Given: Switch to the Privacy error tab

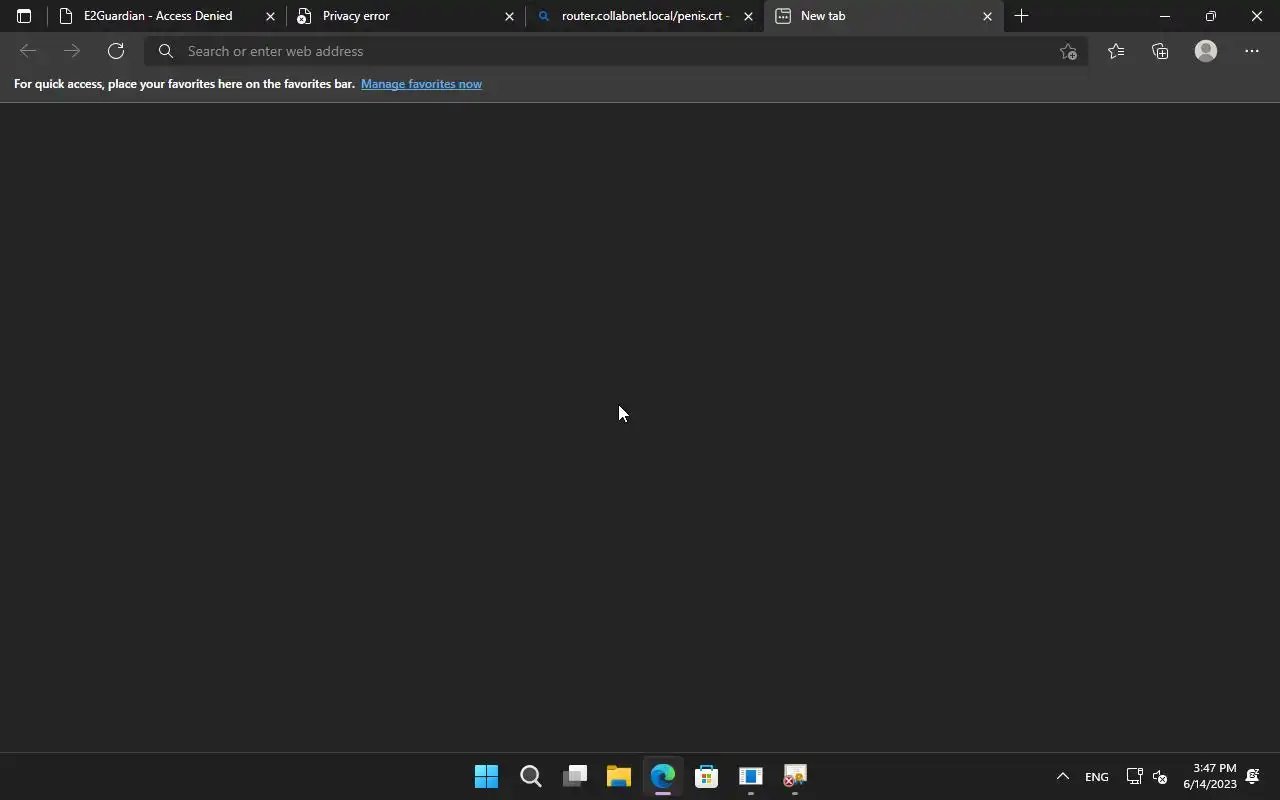Looking at the screenshot, I should [405, 16].
